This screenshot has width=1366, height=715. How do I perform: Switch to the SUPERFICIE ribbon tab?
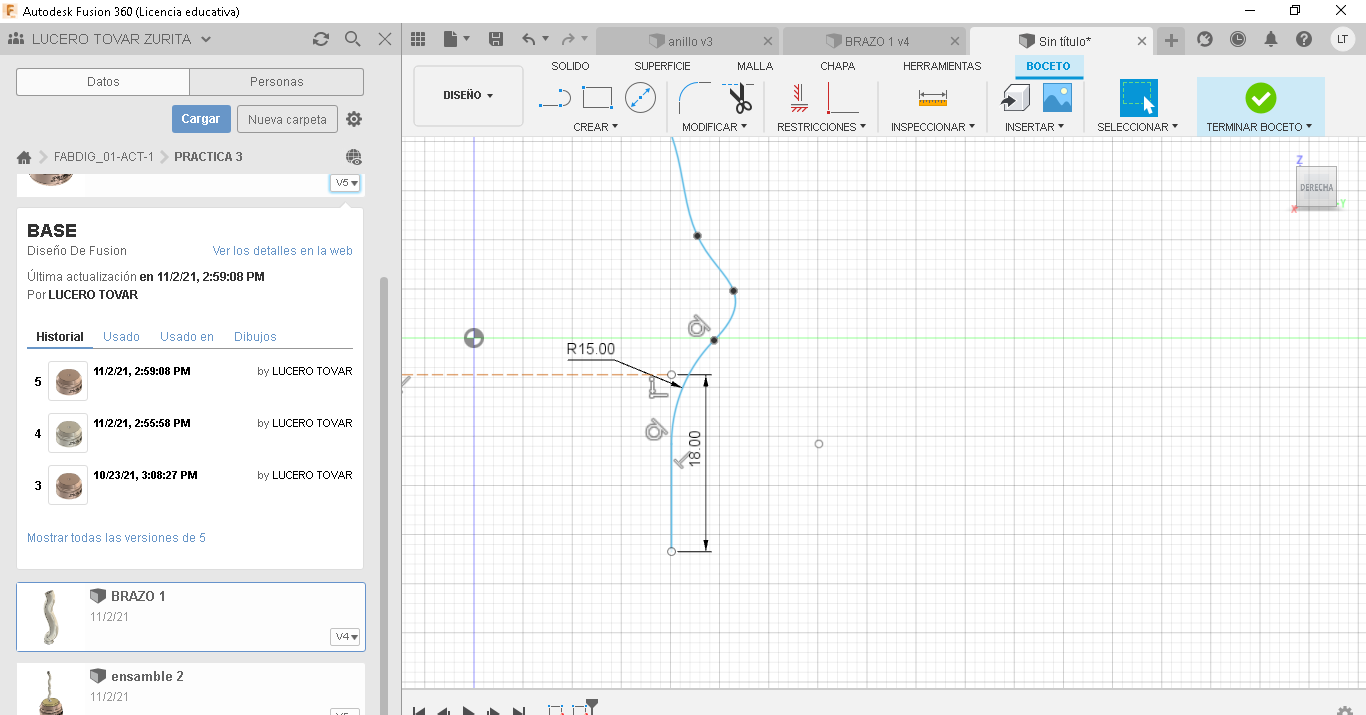pos(662,66)
